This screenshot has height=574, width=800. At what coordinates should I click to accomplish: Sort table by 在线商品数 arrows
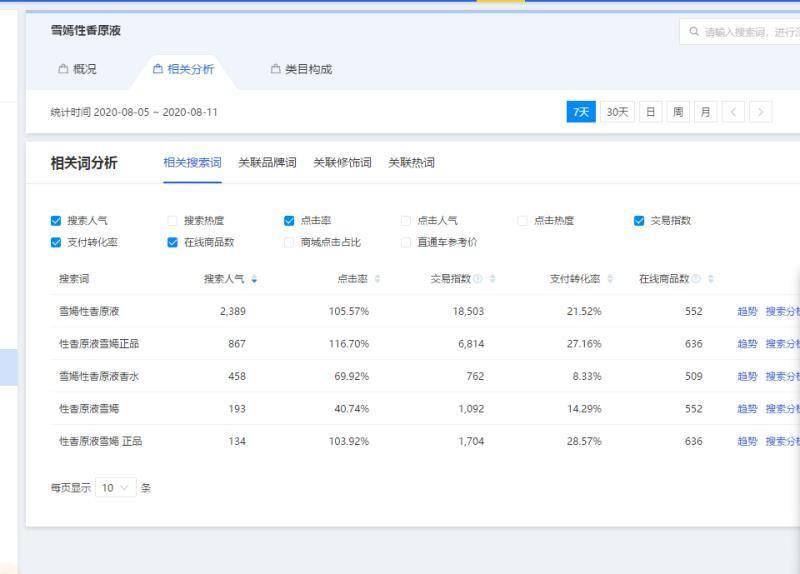(x=711, y=279)
